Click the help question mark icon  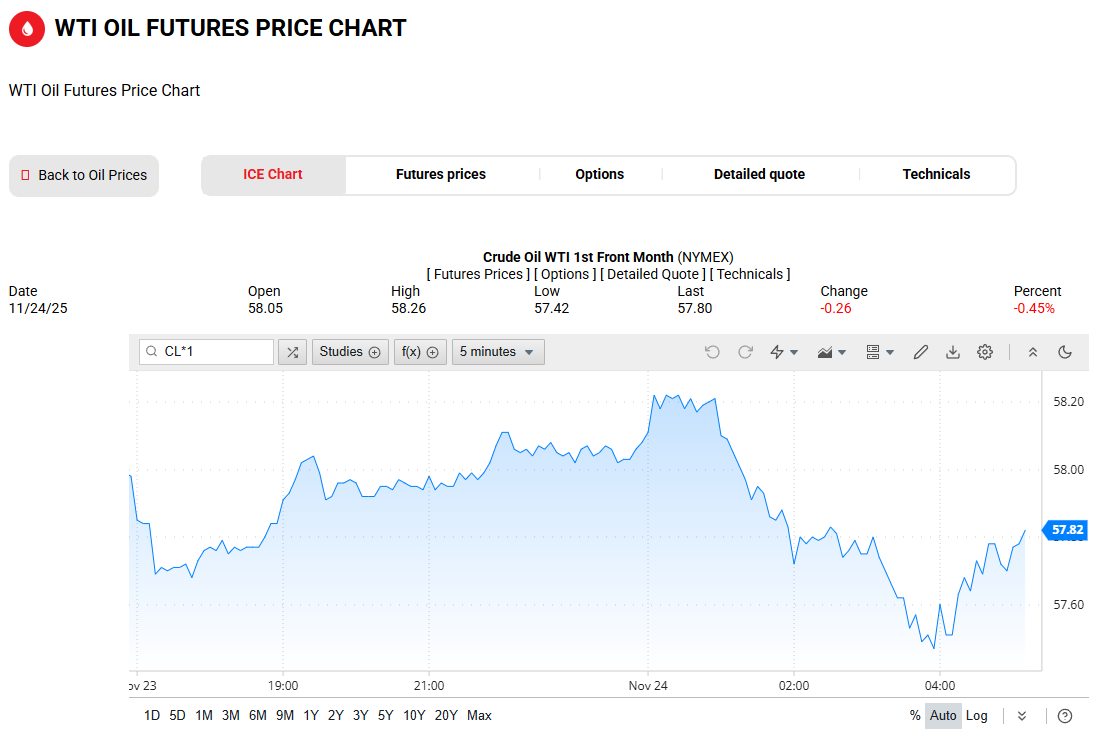tap(1065, 716)
